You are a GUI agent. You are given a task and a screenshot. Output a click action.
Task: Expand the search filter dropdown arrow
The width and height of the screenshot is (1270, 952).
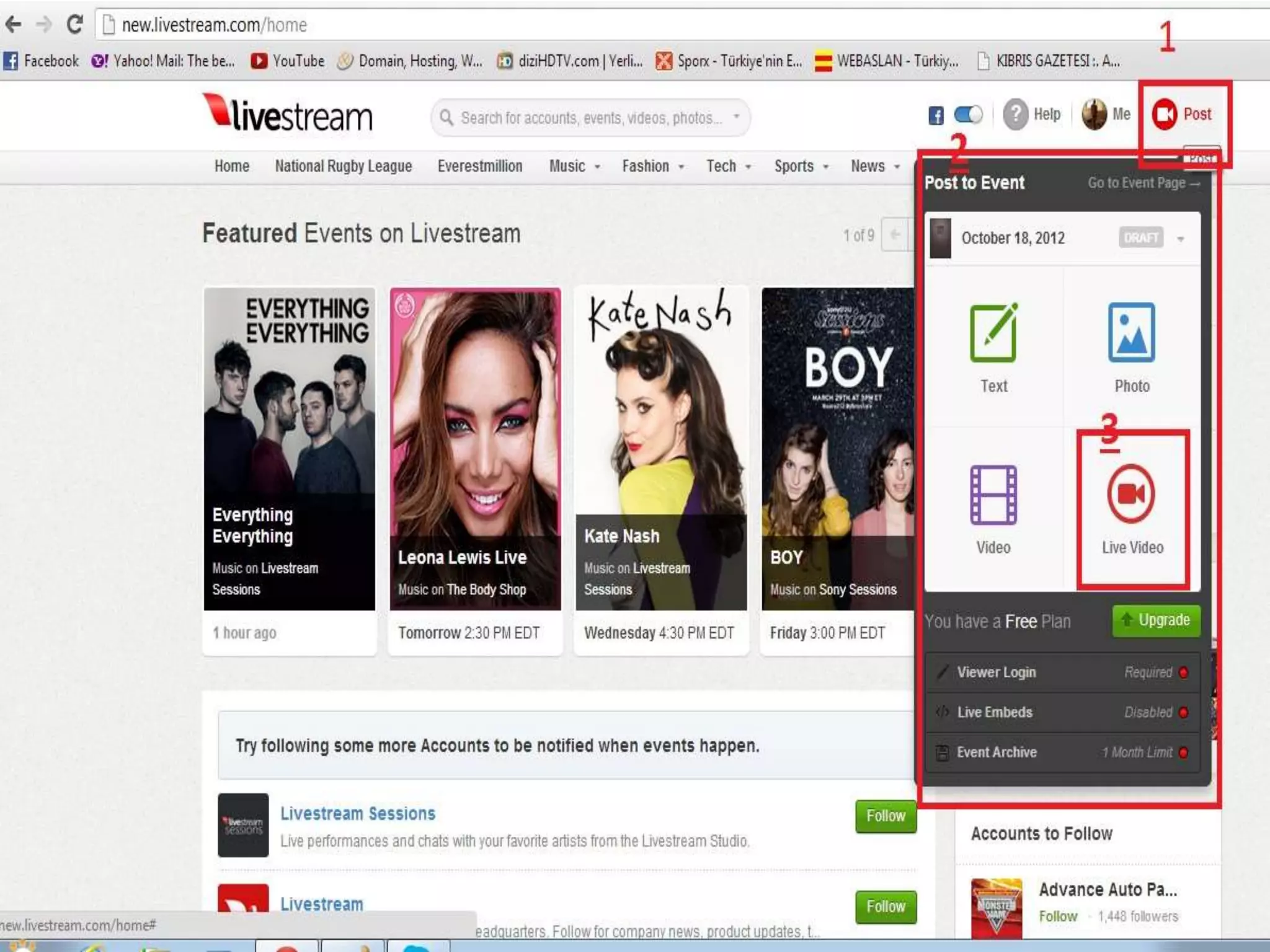(736, 117)
